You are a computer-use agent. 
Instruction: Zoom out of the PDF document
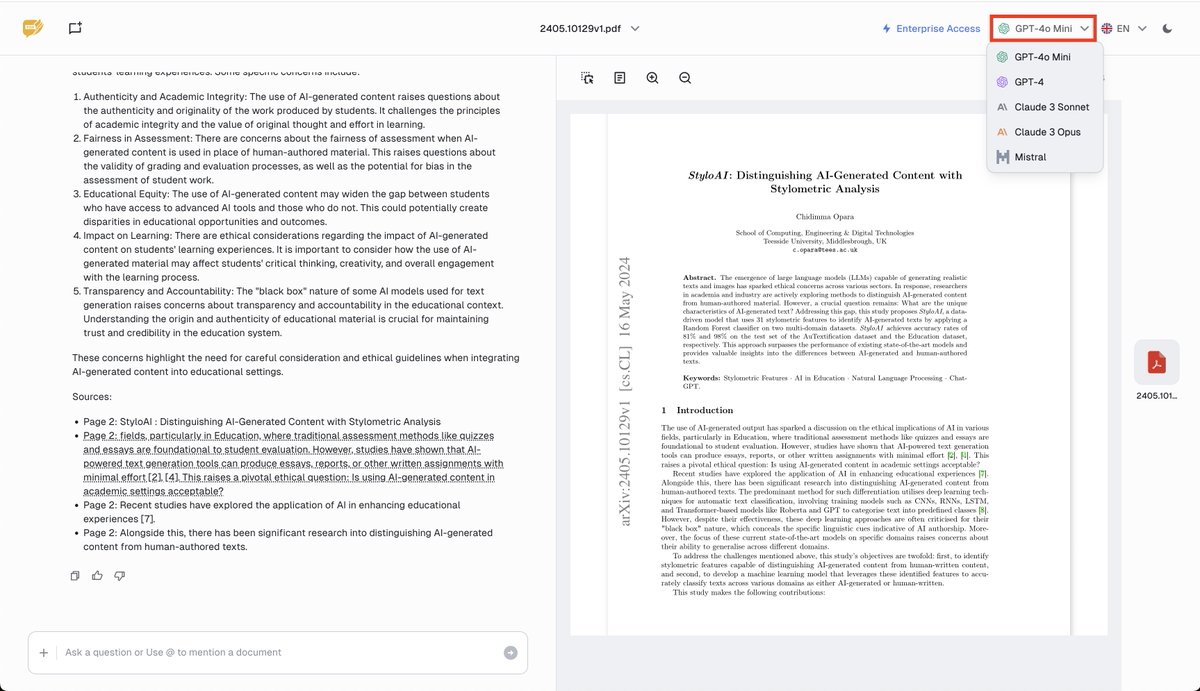[x=685, y=77]
